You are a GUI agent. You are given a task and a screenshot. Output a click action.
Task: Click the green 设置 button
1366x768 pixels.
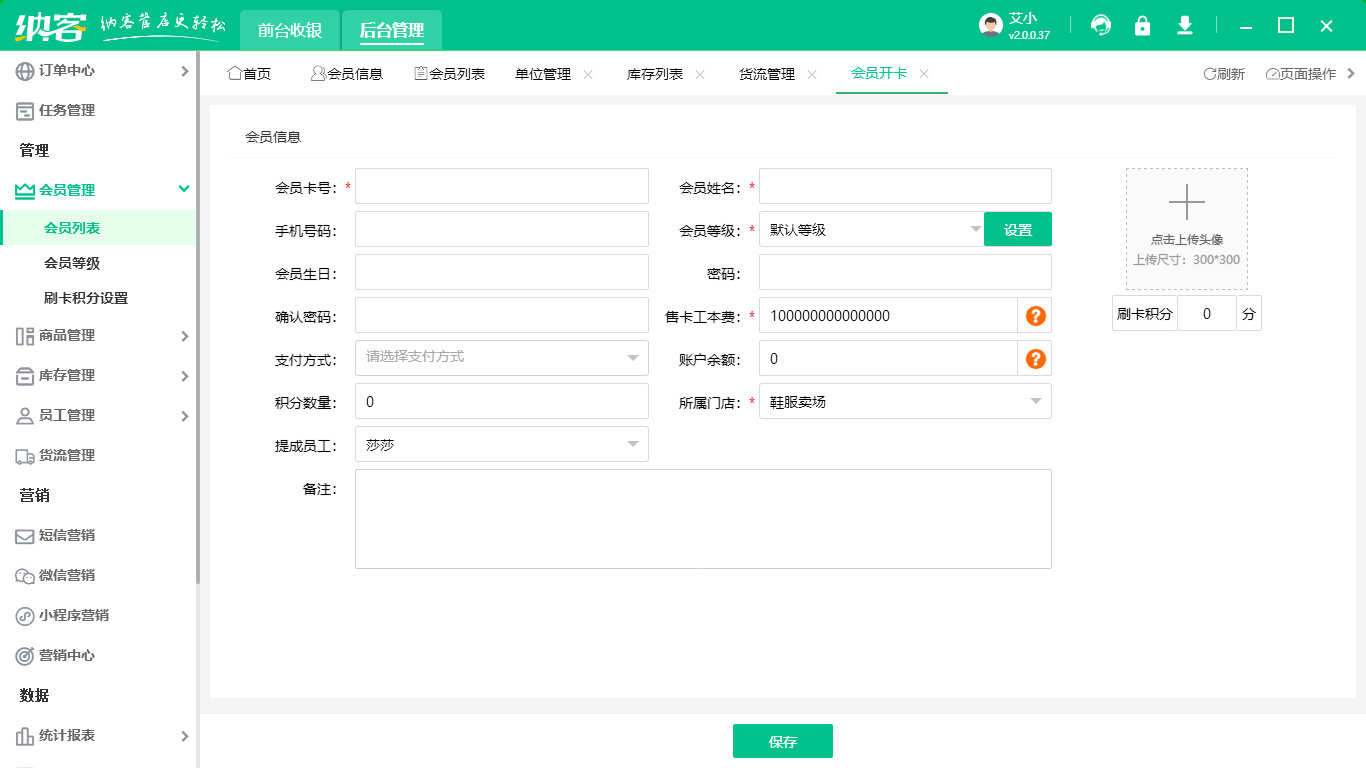[1017, 228]
